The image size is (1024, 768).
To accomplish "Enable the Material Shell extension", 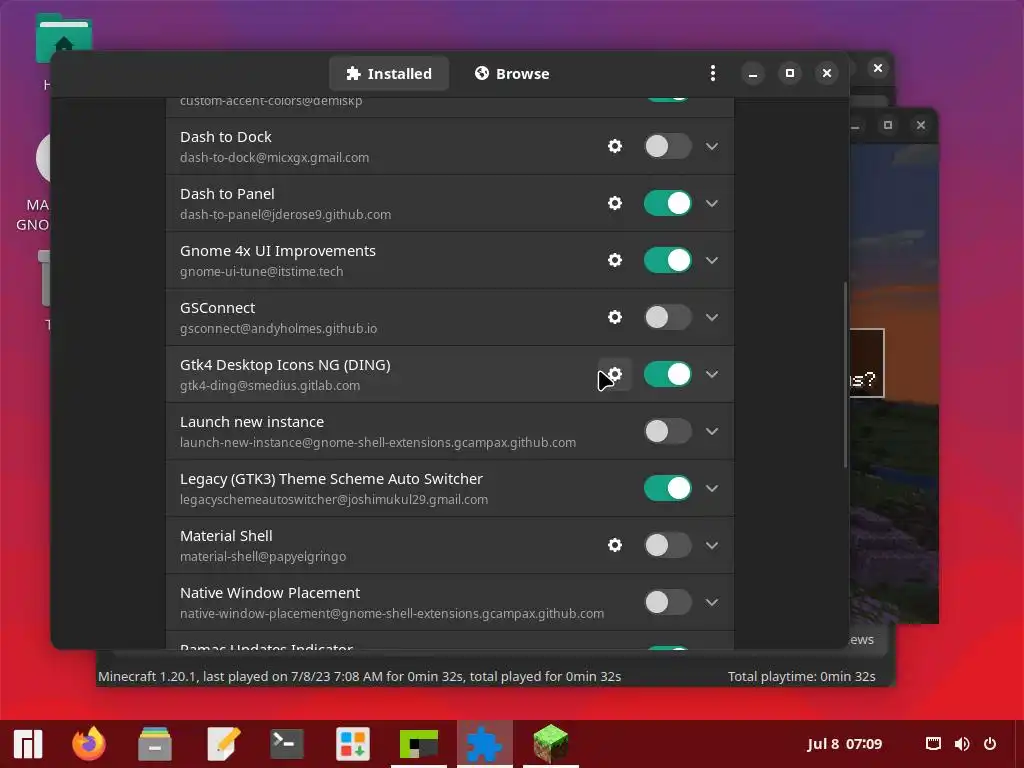I will (667, 545).
